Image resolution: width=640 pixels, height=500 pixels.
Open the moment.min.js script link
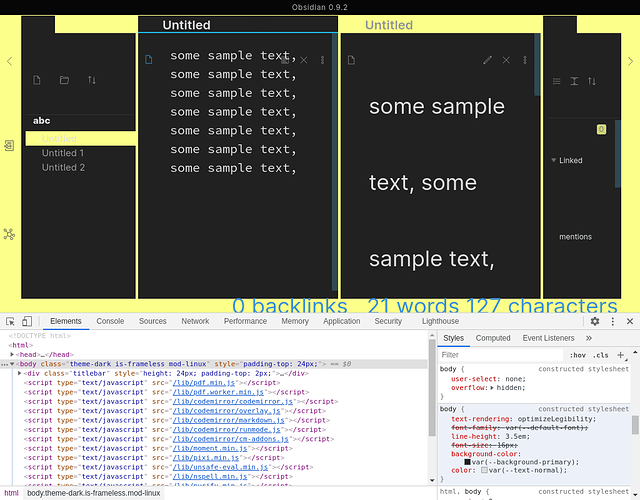click(x=210, y=449)
